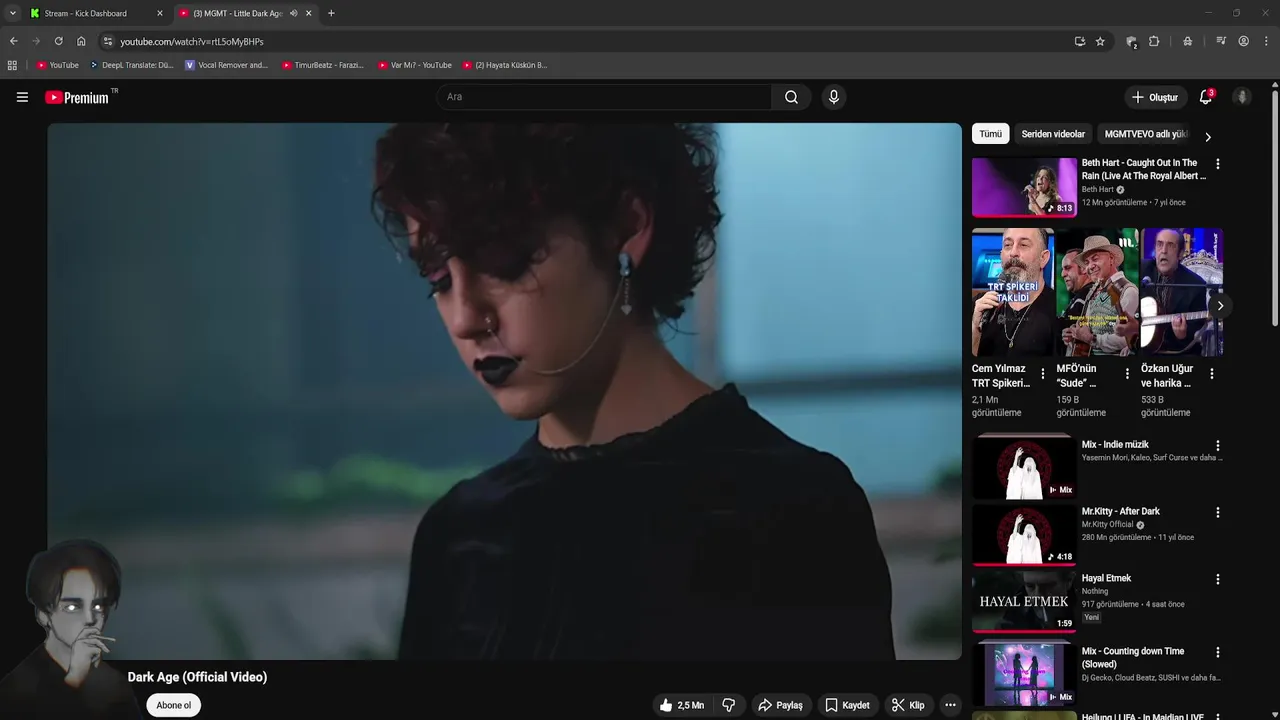
Task: Open options for Hayal Etmek video
Action: point(1217,580)
